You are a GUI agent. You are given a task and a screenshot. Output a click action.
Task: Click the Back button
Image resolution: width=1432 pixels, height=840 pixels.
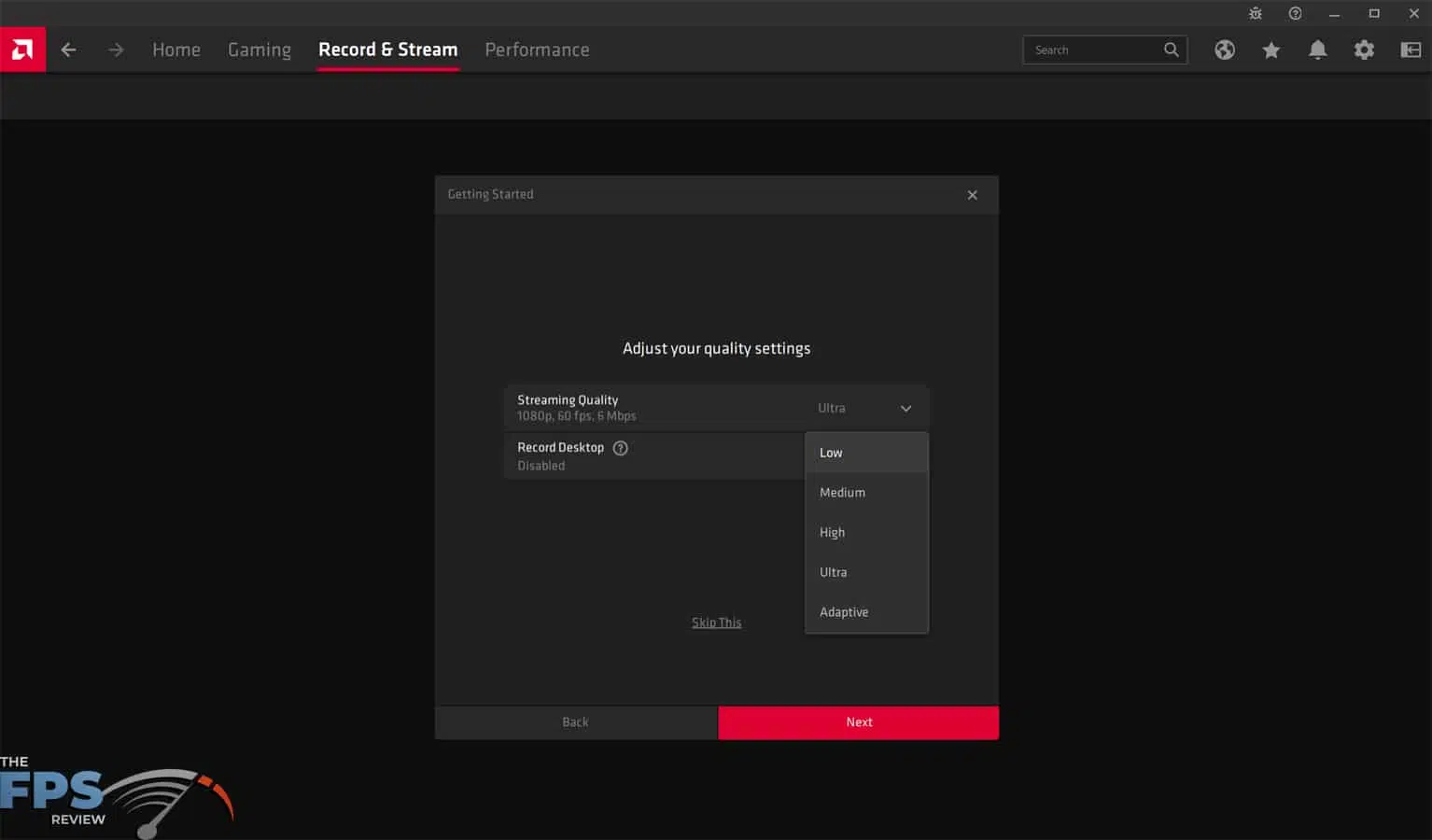pos(576,722)
